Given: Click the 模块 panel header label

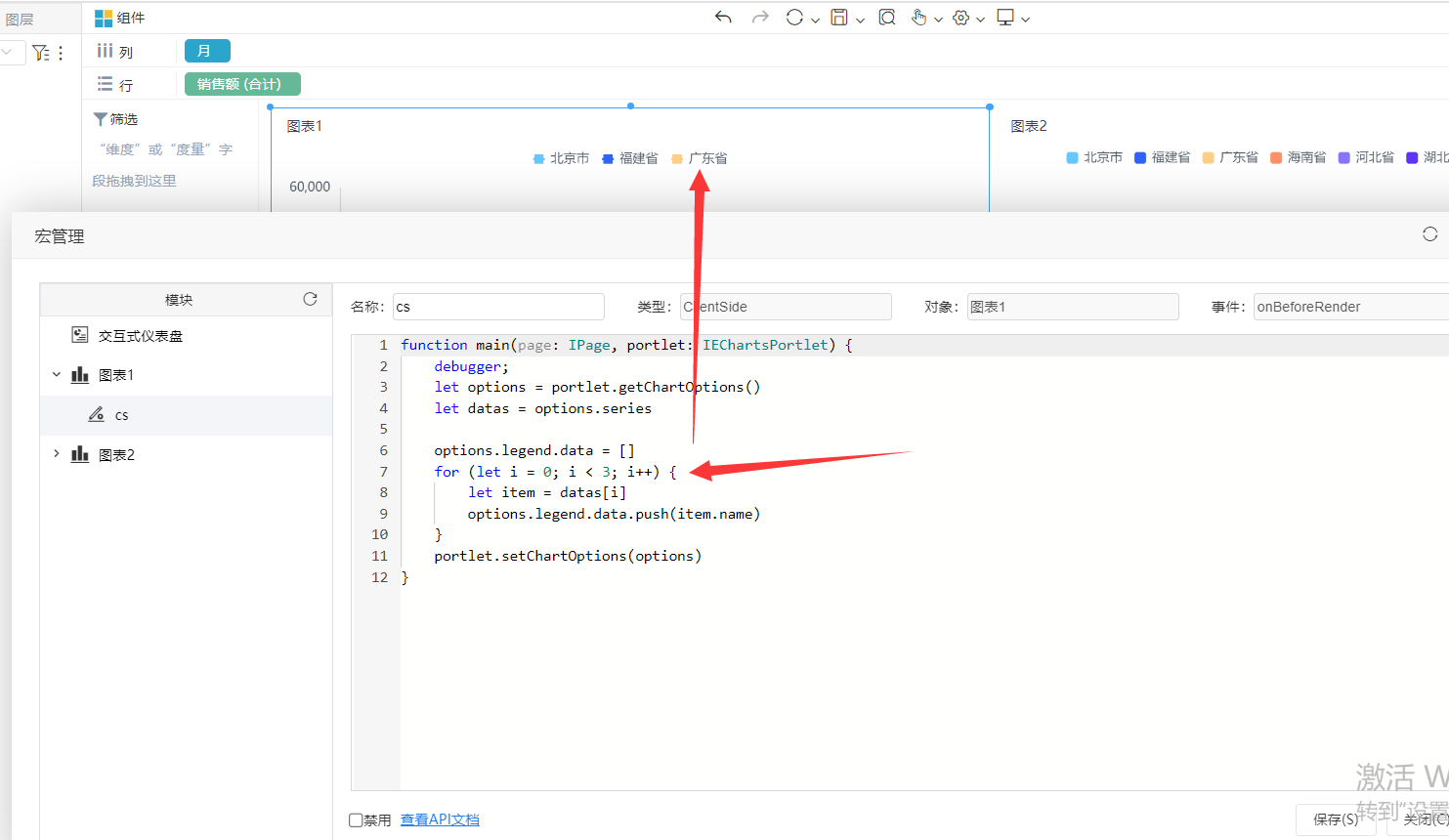Looking at the screenshot, I should 179,300.
